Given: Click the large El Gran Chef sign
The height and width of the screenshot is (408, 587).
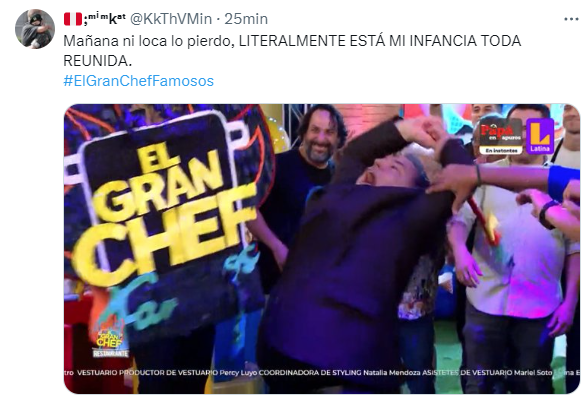Looking at the screenshot, I should pyautogui.click(x=163, y=210).
